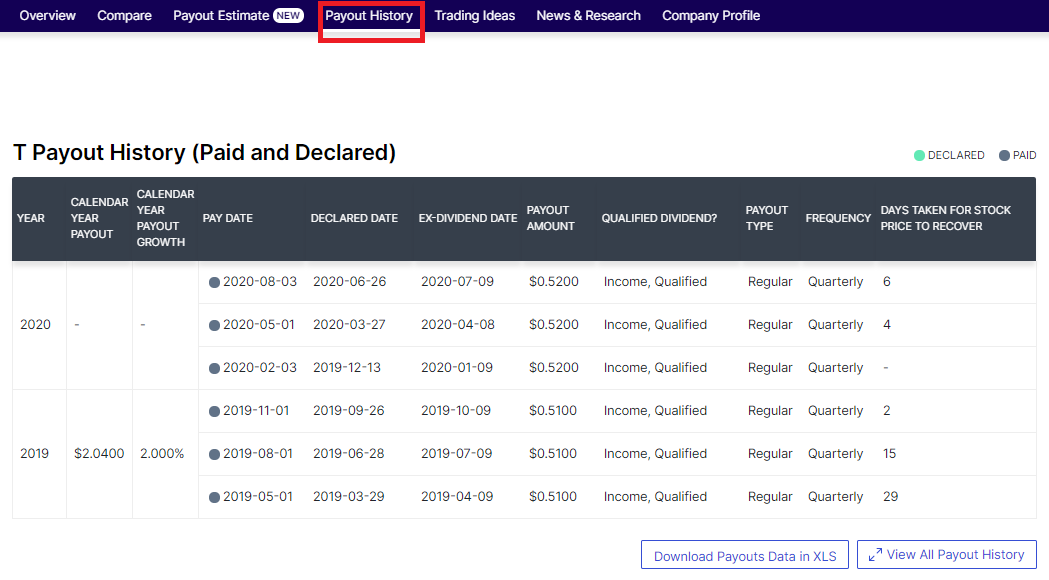Viewport: 1049px width, 580px height.
Task: Click the paid dot beside 2020-05-01
Action: (214, 325)
